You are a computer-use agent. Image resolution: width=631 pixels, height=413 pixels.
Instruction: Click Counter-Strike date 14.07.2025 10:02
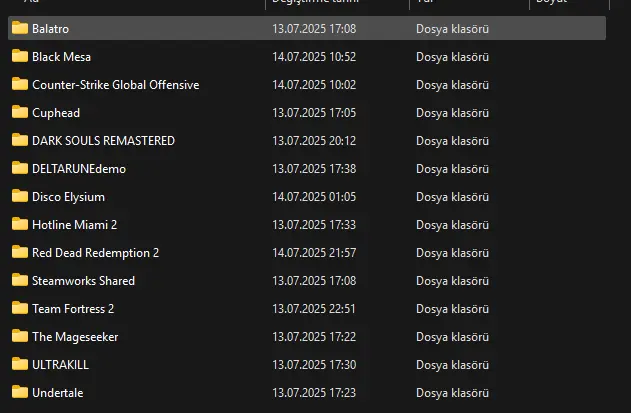point(314,85)
